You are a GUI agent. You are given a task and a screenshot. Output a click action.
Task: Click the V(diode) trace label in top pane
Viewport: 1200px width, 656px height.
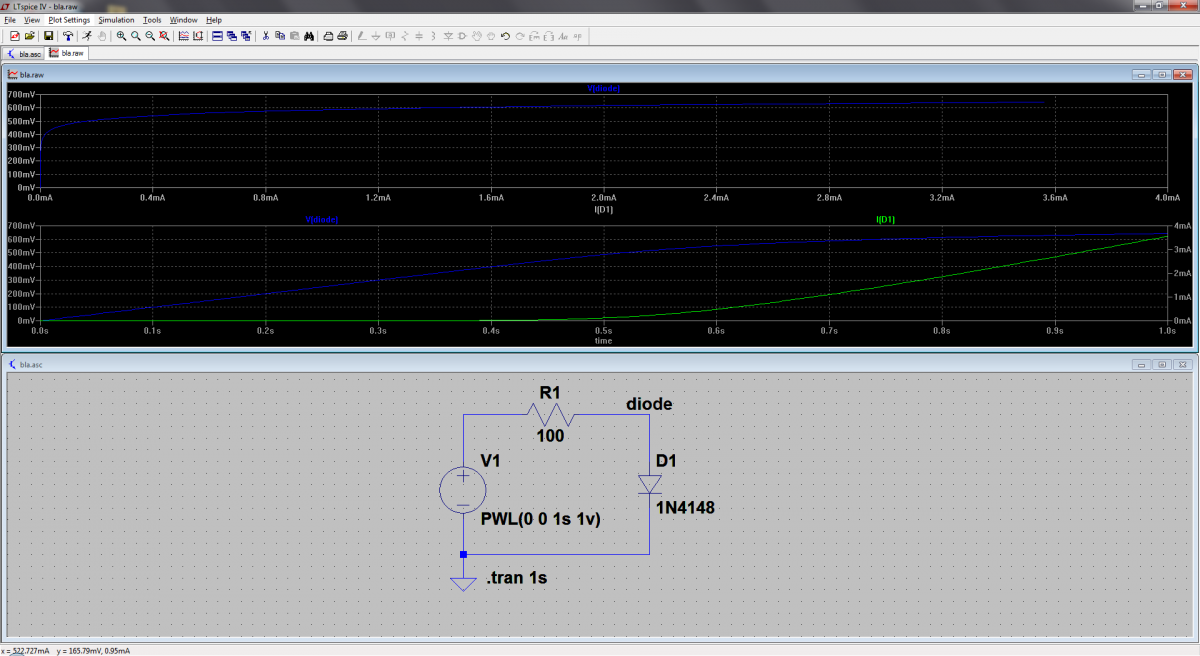pyautogui.click(x=602, y=89)
